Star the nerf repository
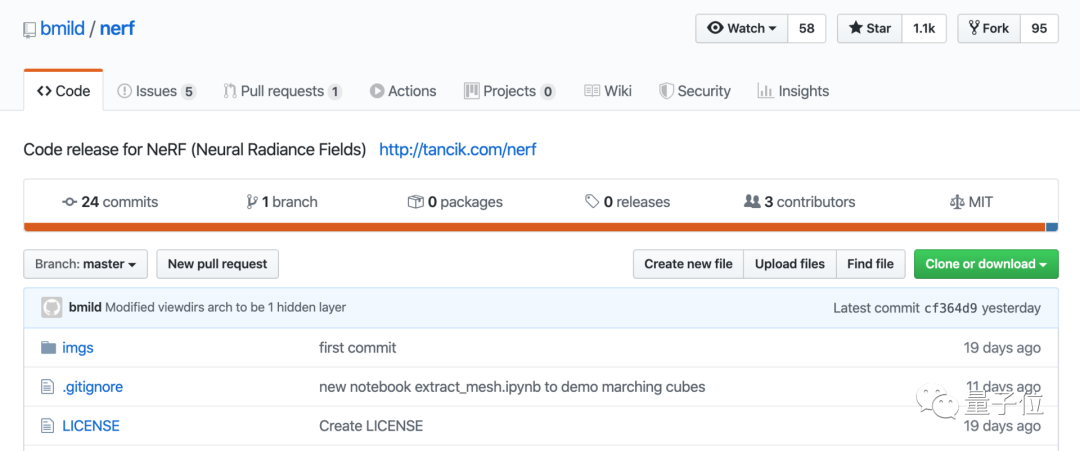This screenshot has height=451, width=1080. (x=869, y=28)
